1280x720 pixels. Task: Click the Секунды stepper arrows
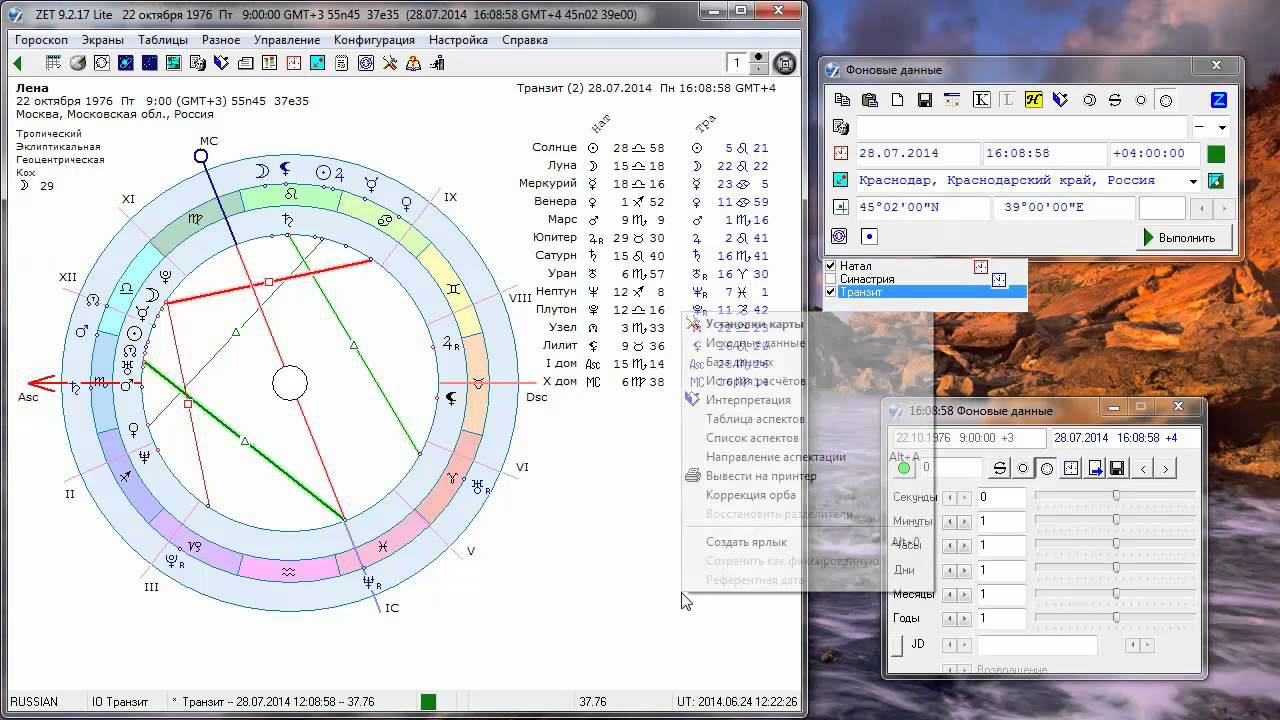tap(957, 497)
